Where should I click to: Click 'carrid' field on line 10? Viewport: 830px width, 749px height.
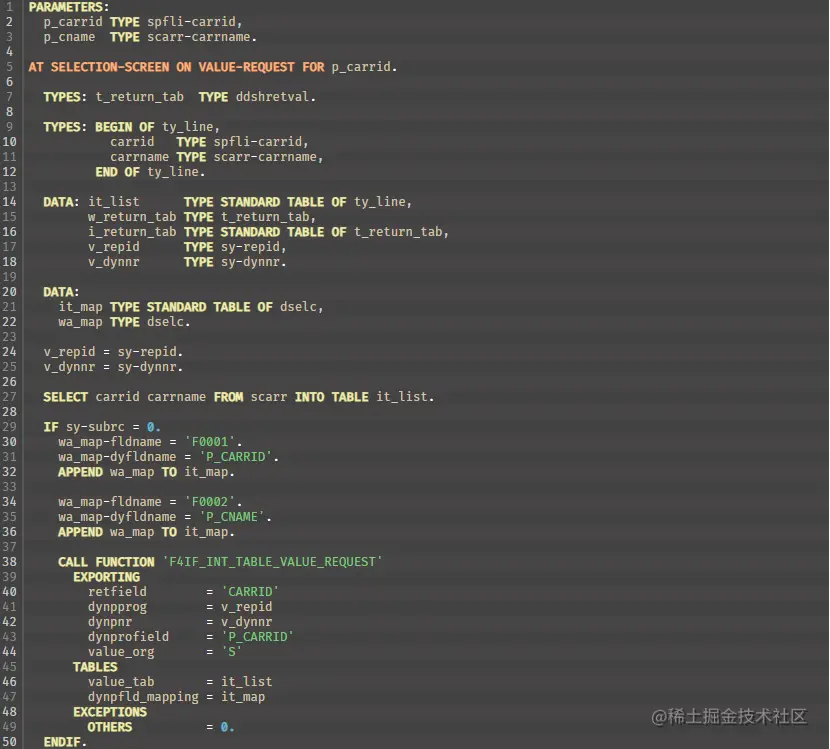[x=132, y=142]
